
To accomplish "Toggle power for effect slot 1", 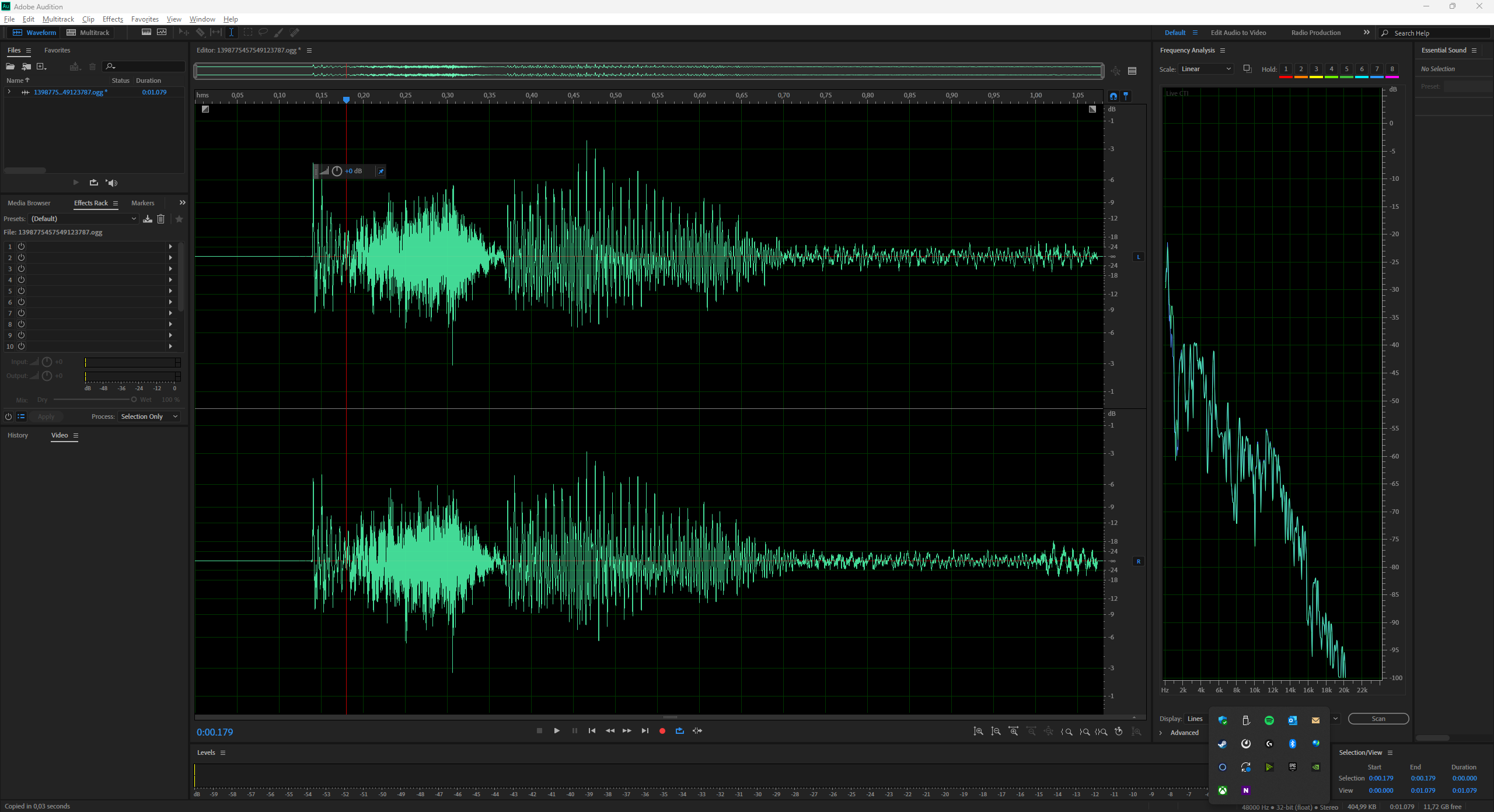I will click(21, 247).
